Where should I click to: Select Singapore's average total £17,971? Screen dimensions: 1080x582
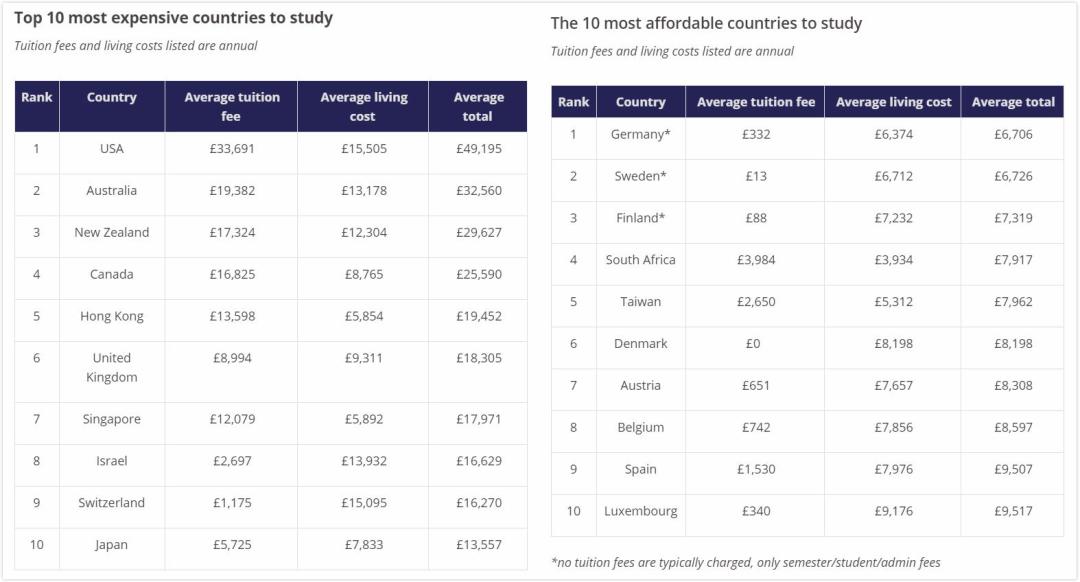click(479, 419)
